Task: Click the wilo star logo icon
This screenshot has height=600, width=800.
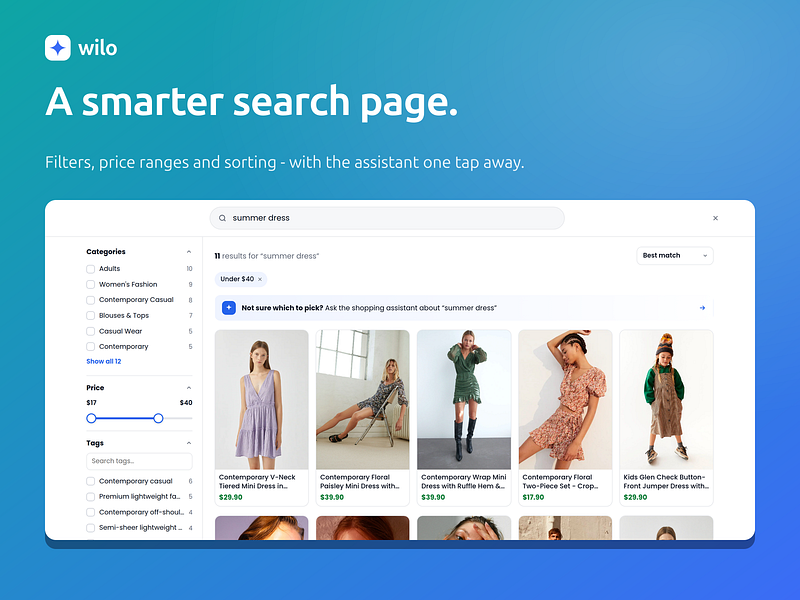Action: click(58, 48)
